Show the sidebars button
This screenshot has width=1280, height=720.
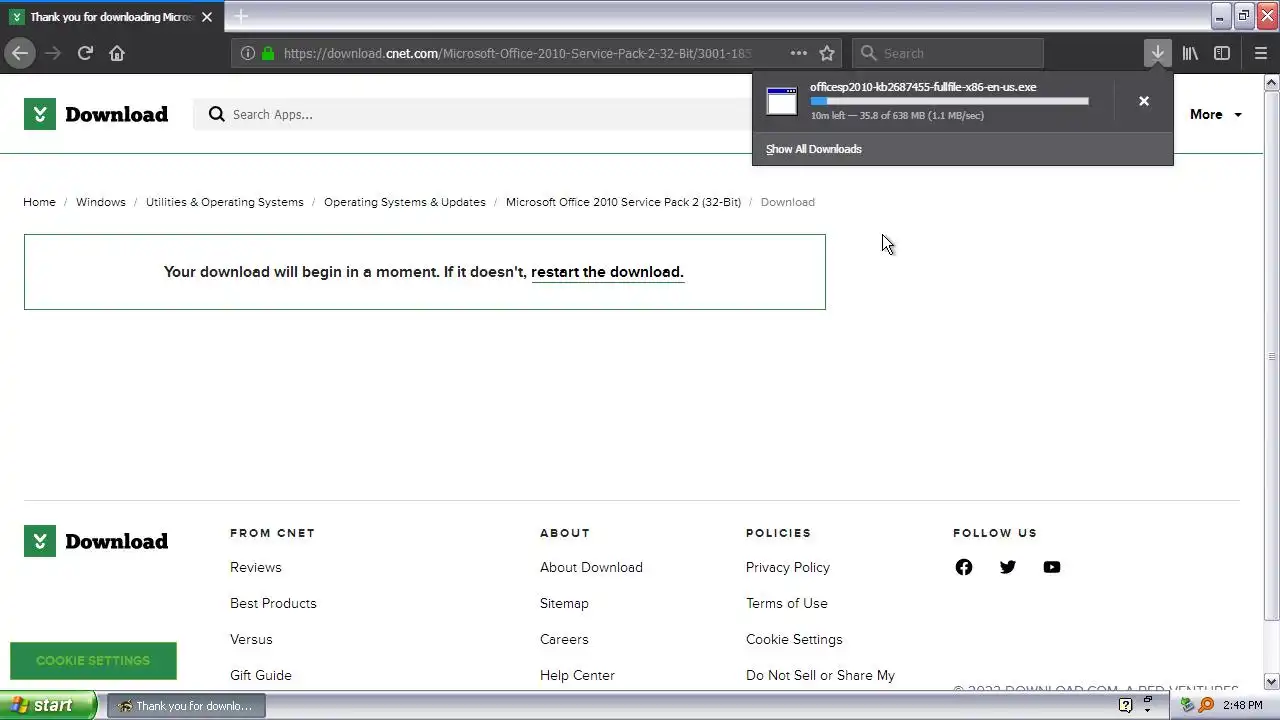tap(1222, 53)
